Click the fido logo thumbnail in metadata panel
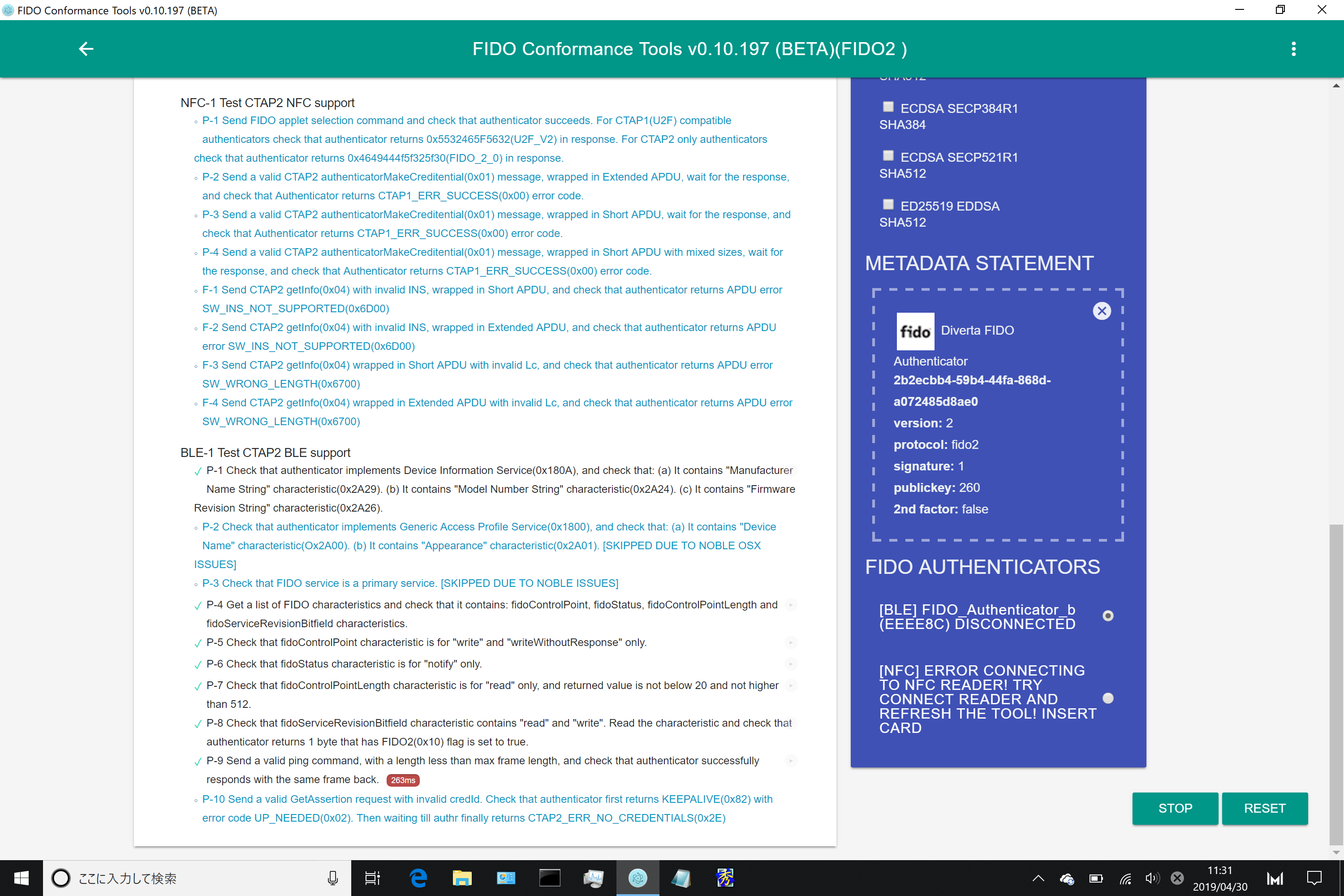Image resolution: width=1344 pixels, height=896 pixels. [915, 332]
